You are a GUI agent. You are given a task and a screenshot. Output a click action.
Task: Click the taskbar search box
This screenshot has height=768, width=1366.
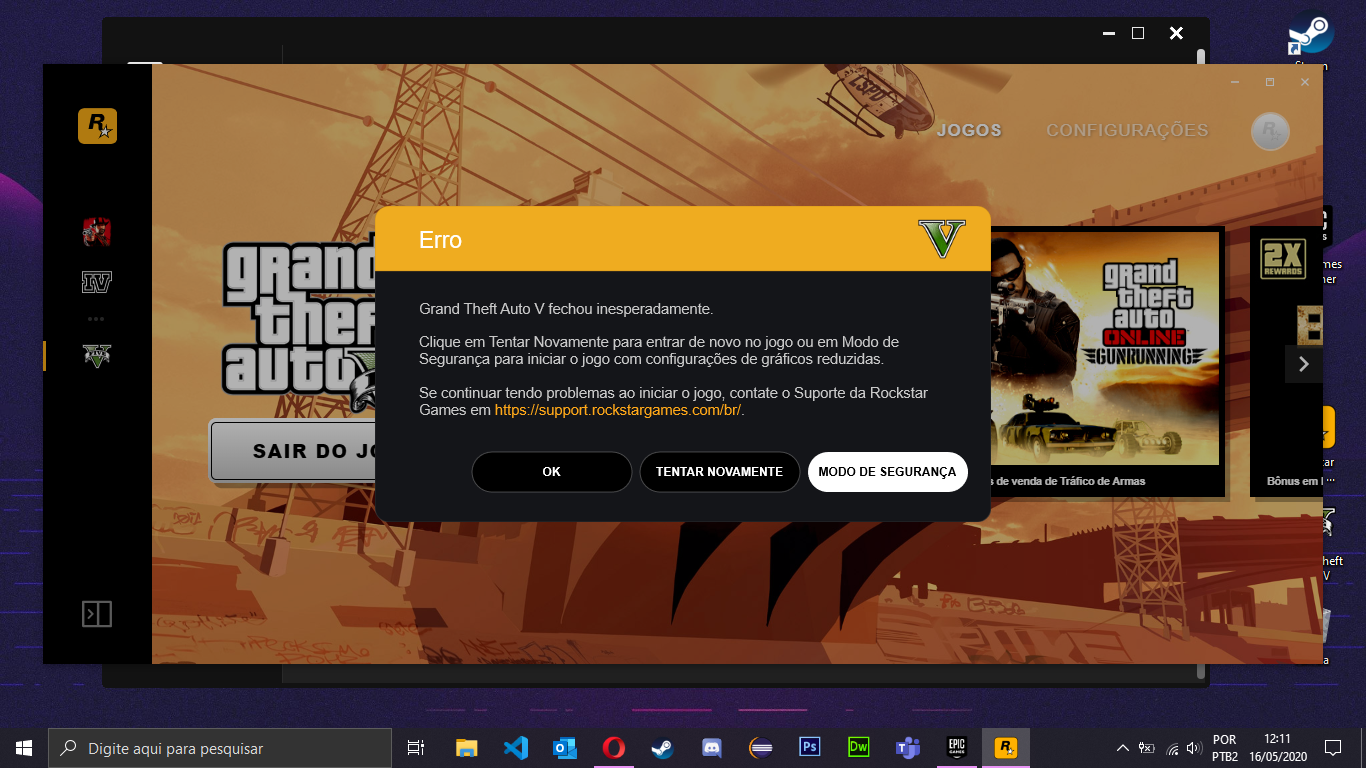tap(220, 748)
